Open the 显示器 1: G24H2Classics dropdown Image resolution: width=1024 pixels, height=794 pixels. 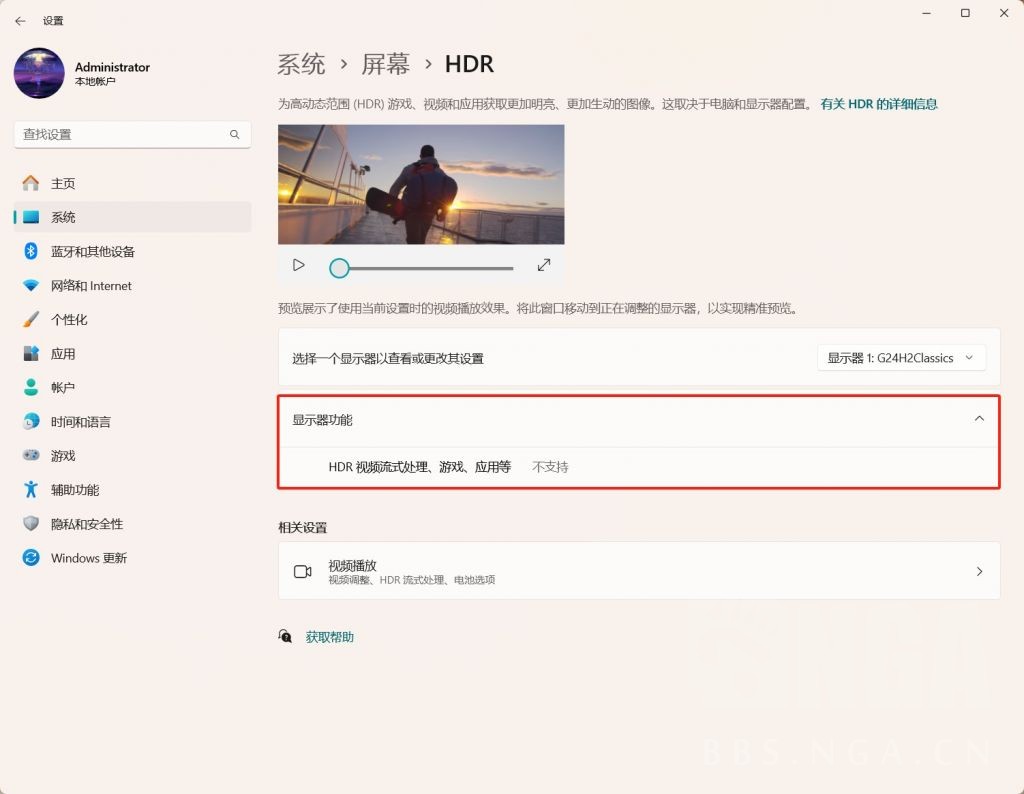(x=900, y=357)
